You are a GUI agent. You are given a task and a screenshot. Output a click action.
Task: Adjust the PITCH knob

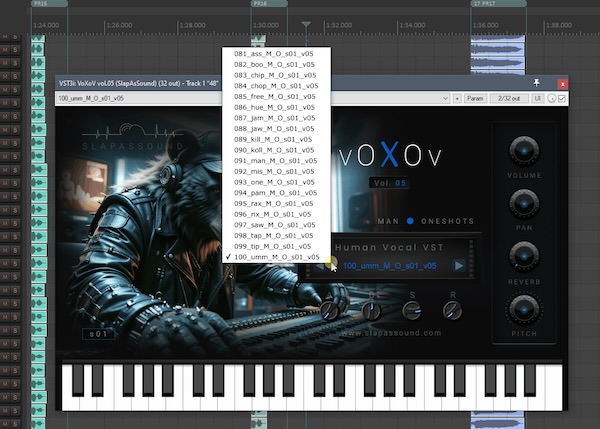point(524,309)
